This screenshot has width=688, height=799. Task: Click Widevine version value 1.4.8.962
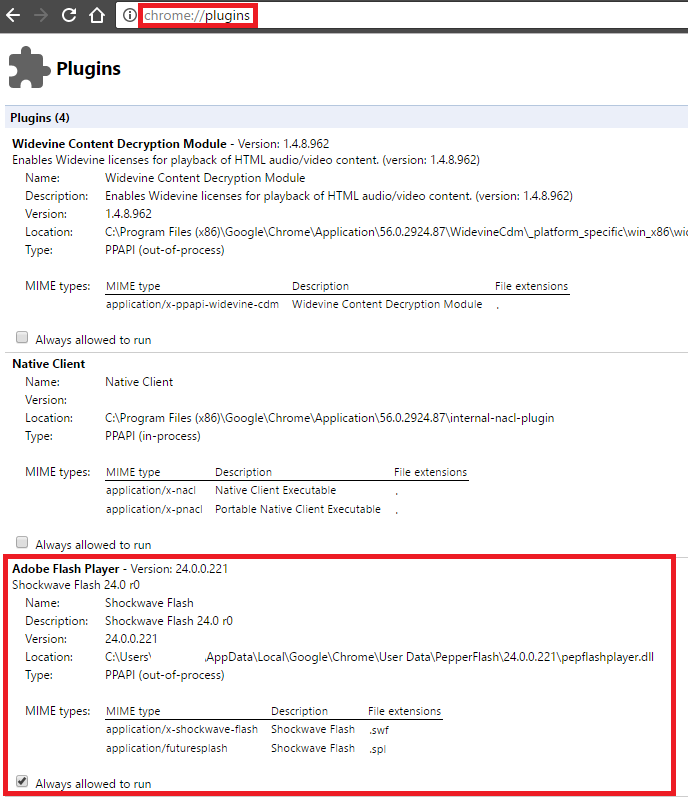128,214
